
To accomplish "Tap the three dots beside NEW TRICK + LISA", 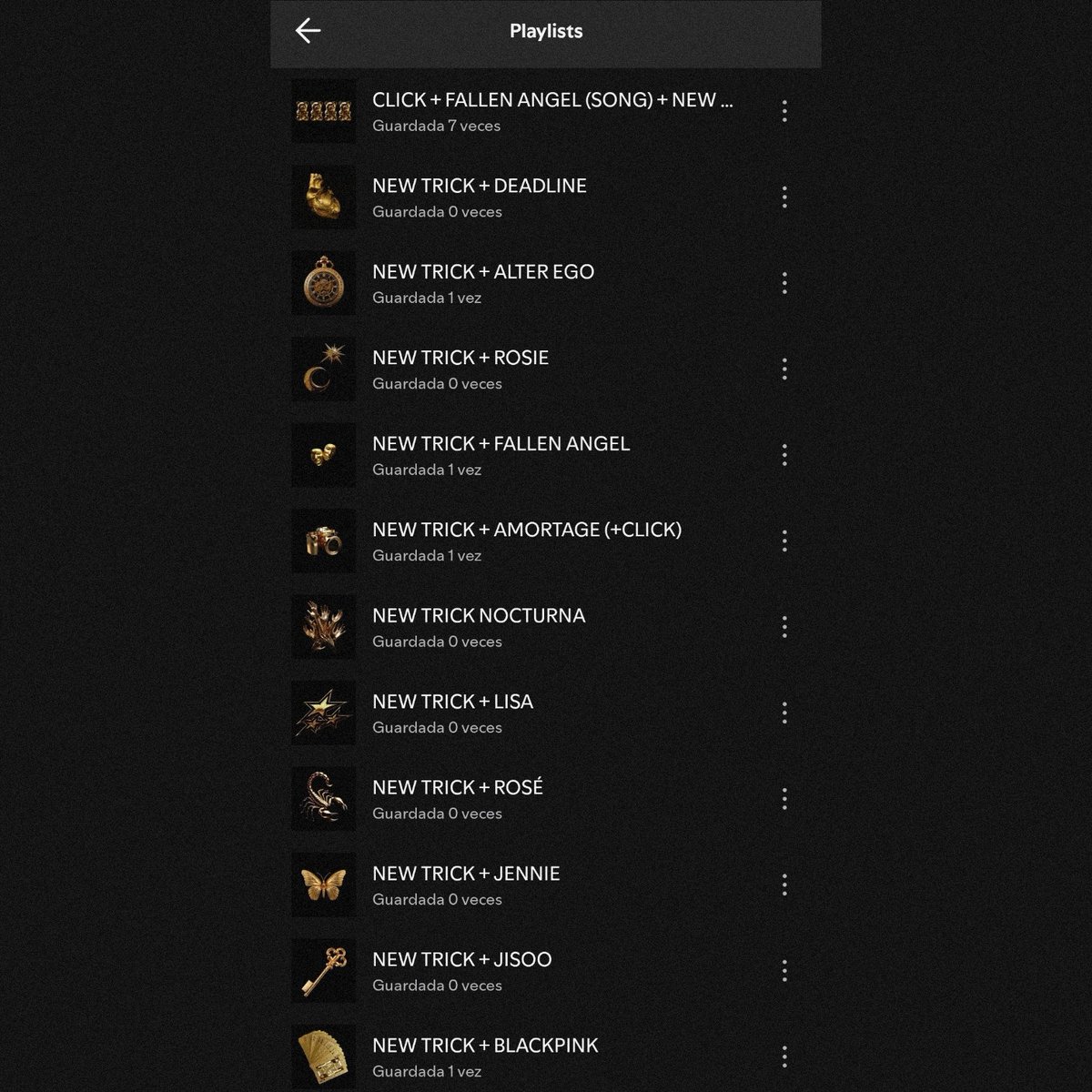I will pyautogui.click(x=784, y=713).
